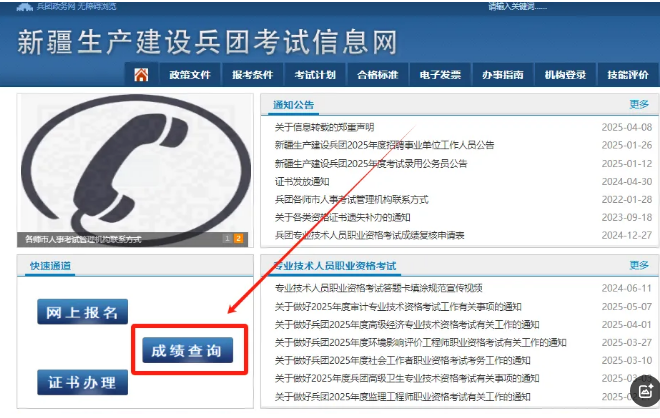Open the 政策文件 menu item
660x418 pixels.
click(x=190, y=75)
